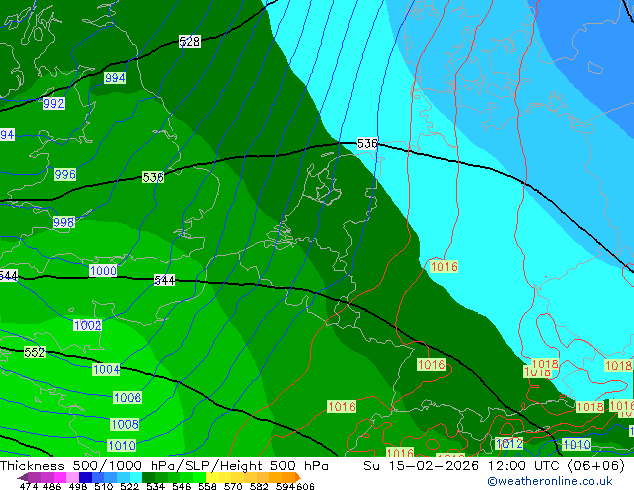The height and width of the screenshot is (490, 634).
Task: Pick the darkest green legend swatch
Action: tap(148, 477)
